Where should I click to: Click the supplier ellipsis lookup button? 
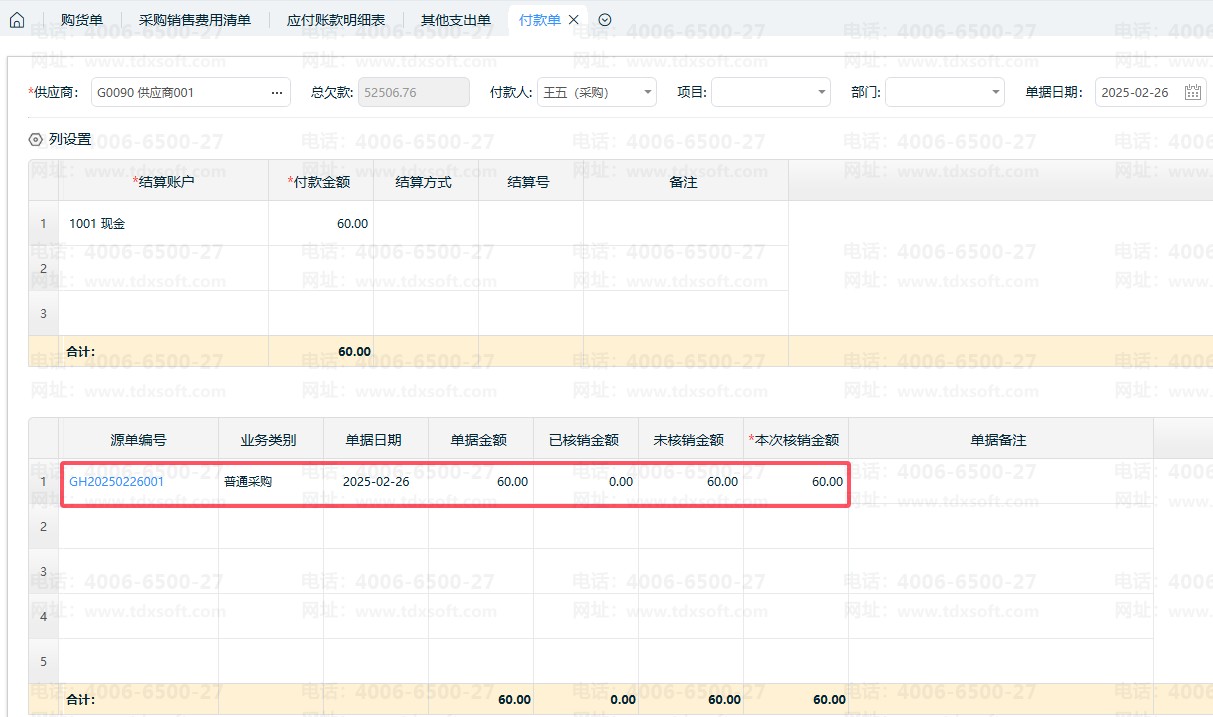point(277,93)
